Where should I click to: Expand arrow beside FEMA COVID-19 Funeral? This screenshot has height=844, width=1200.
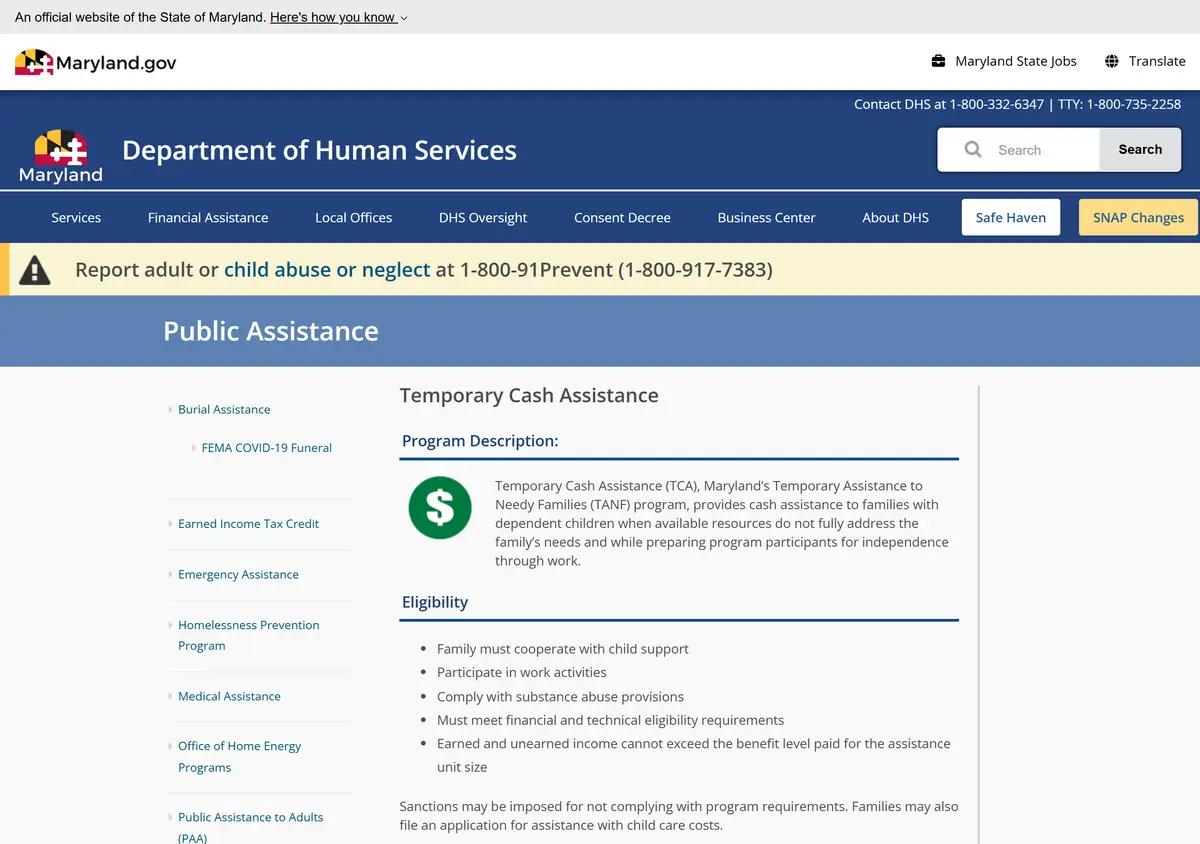(x=194, y=448)
